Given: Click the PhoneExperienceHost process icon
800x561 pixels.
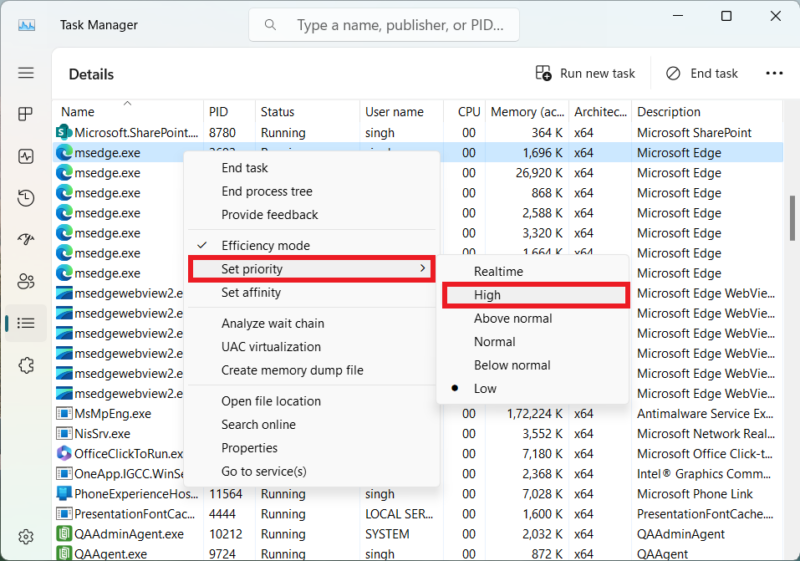Looking at the screenshot, I should [64, 494].
